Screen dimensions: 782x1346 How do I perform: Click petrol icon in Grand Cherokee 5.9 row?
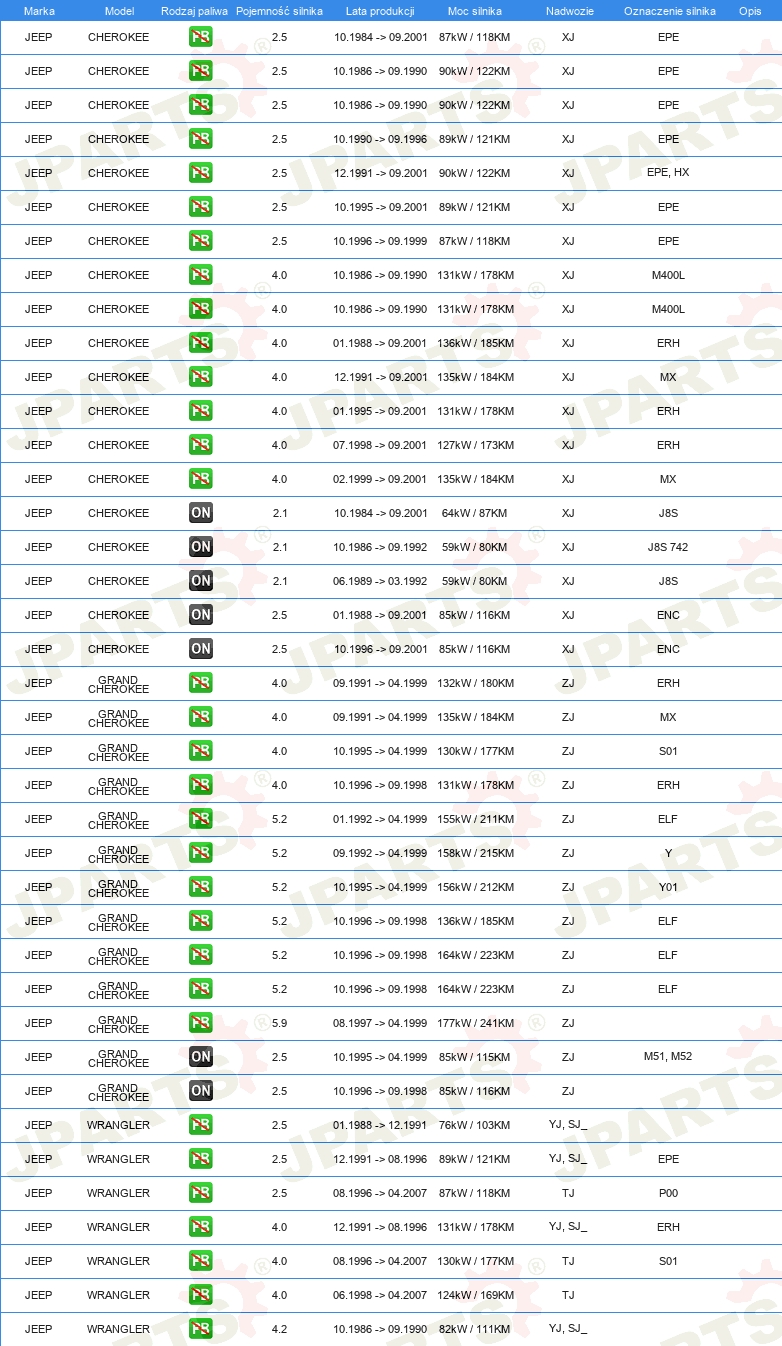coord(201,1023)
